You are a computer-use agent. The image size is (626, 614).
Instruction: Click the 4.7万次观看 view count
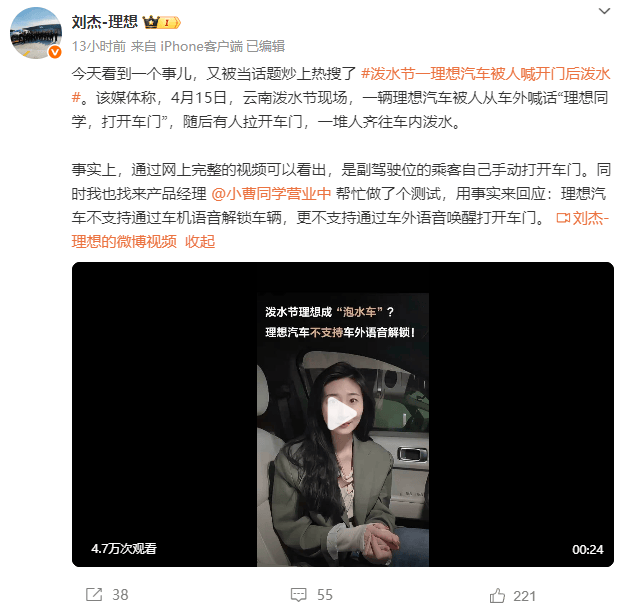124,549
